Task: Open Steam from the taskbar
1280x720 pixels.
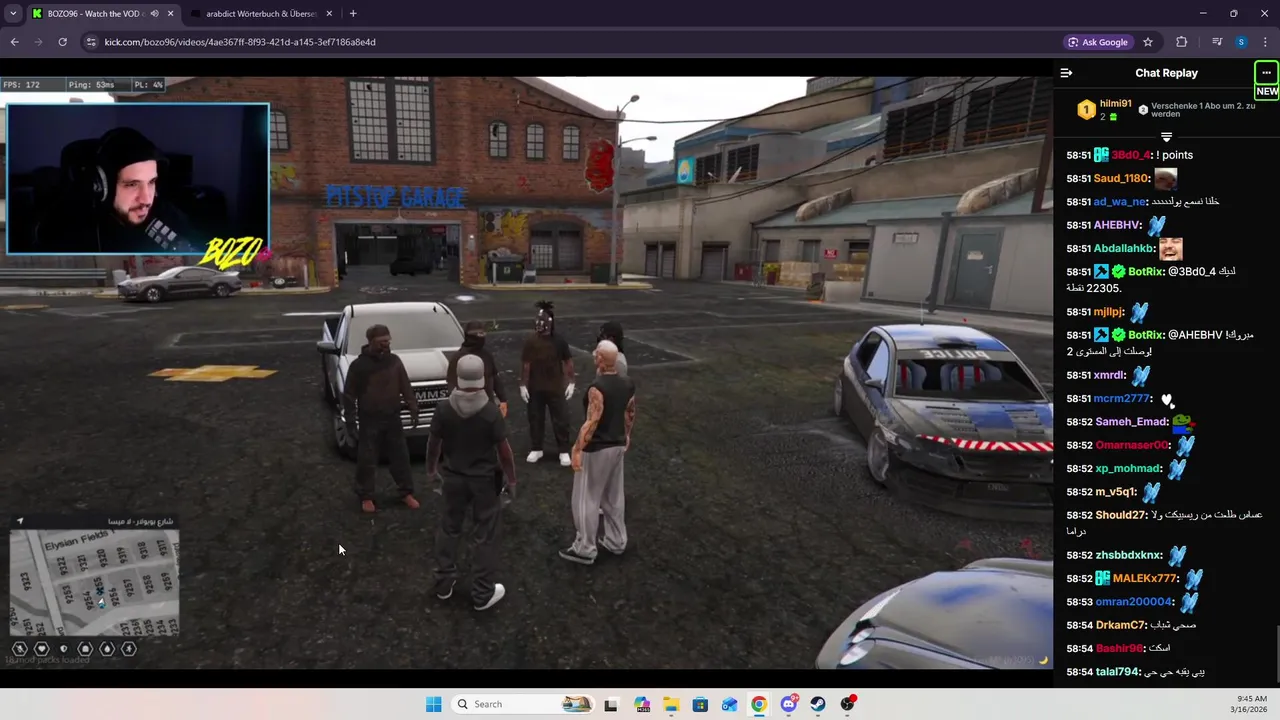Action: pyautogui.click(x=818, y=704)
